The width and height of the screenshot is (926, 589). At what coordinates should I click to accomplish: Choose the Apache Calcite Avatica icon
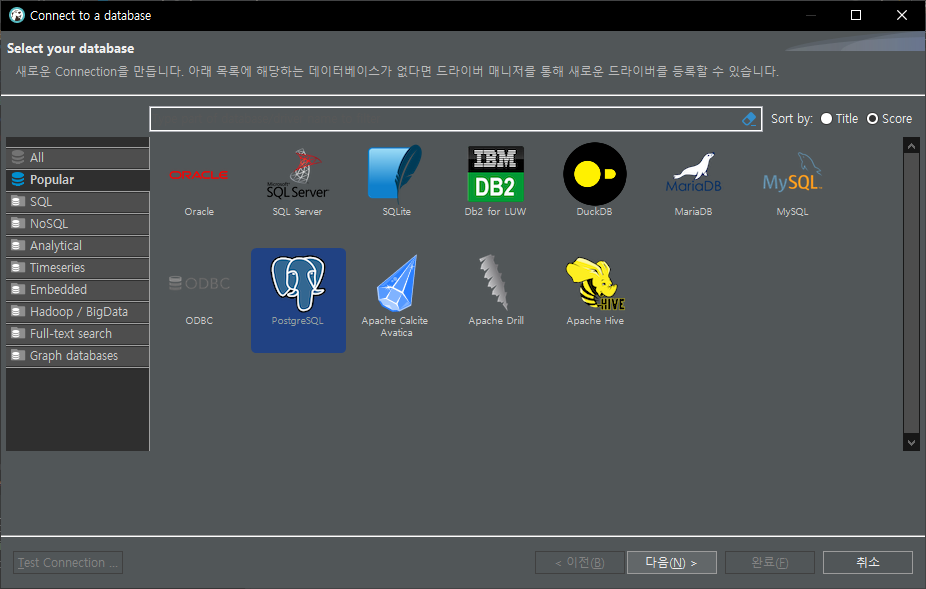396,284
